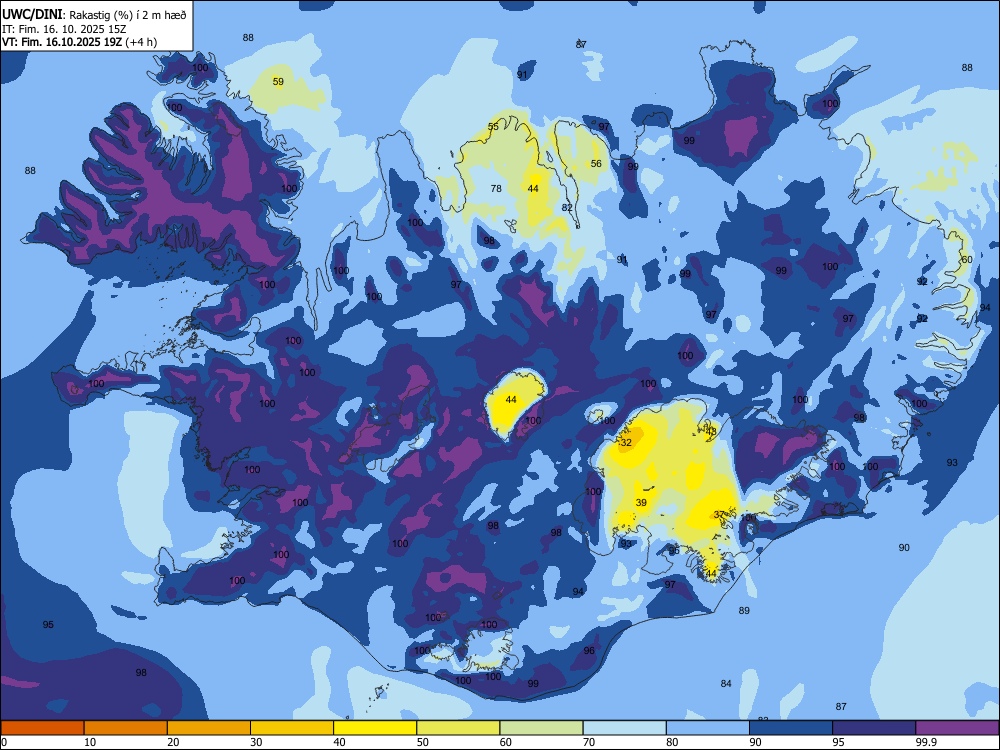Click the 80–90 sky blue legend swatch
The width and height of the screenshot is (1000, 750).
click(708, 728)
